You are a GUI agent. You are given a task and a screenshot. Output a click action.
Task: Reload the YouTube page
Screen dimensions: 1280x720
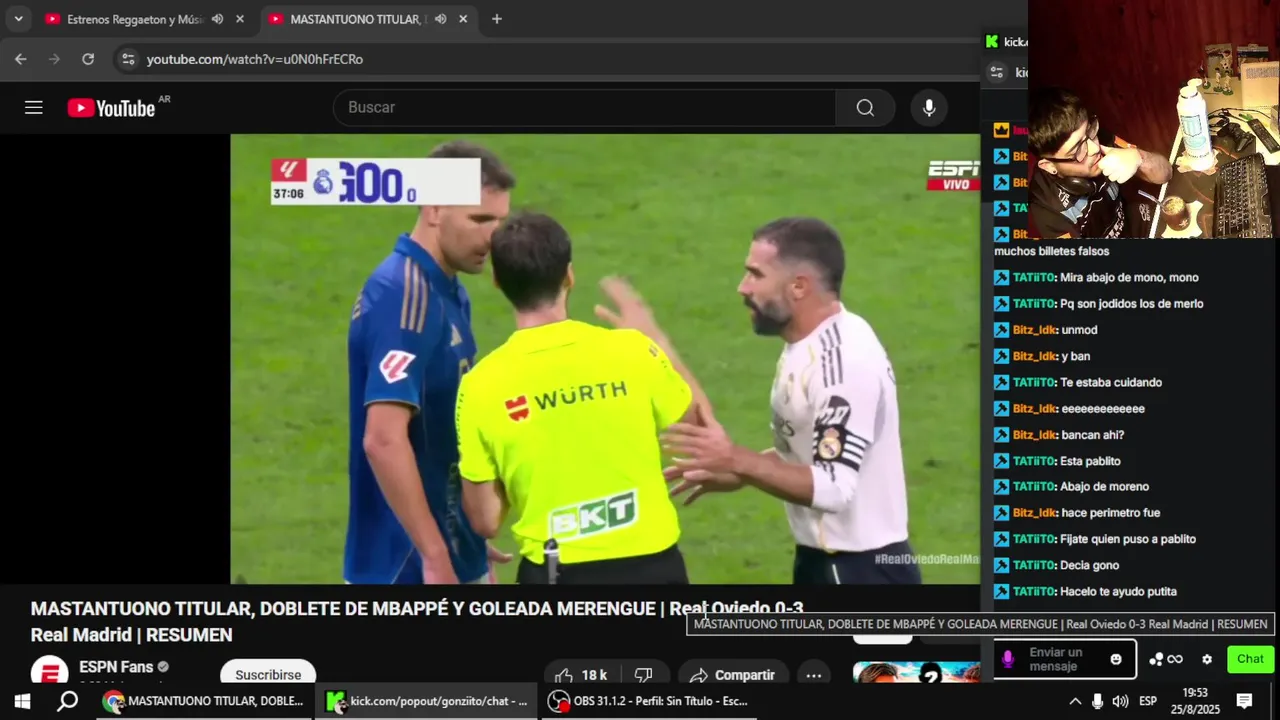point(88,59)
